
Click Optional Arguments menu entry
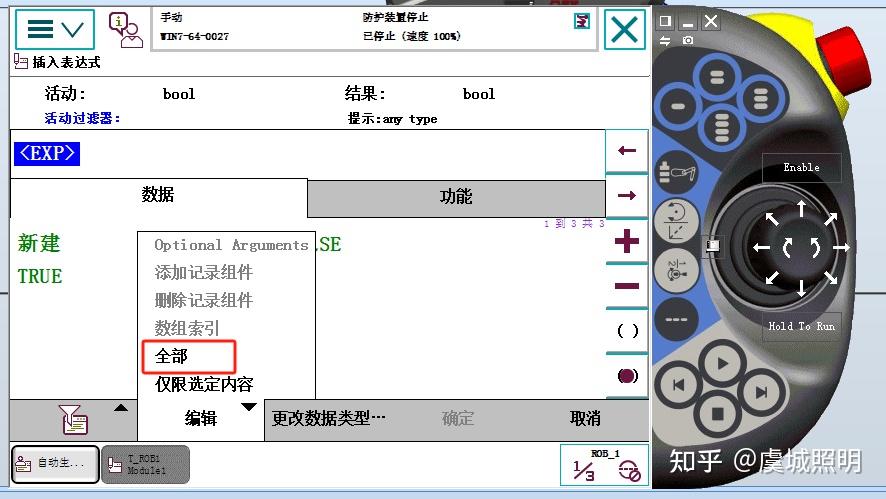(x=231, y=245)
